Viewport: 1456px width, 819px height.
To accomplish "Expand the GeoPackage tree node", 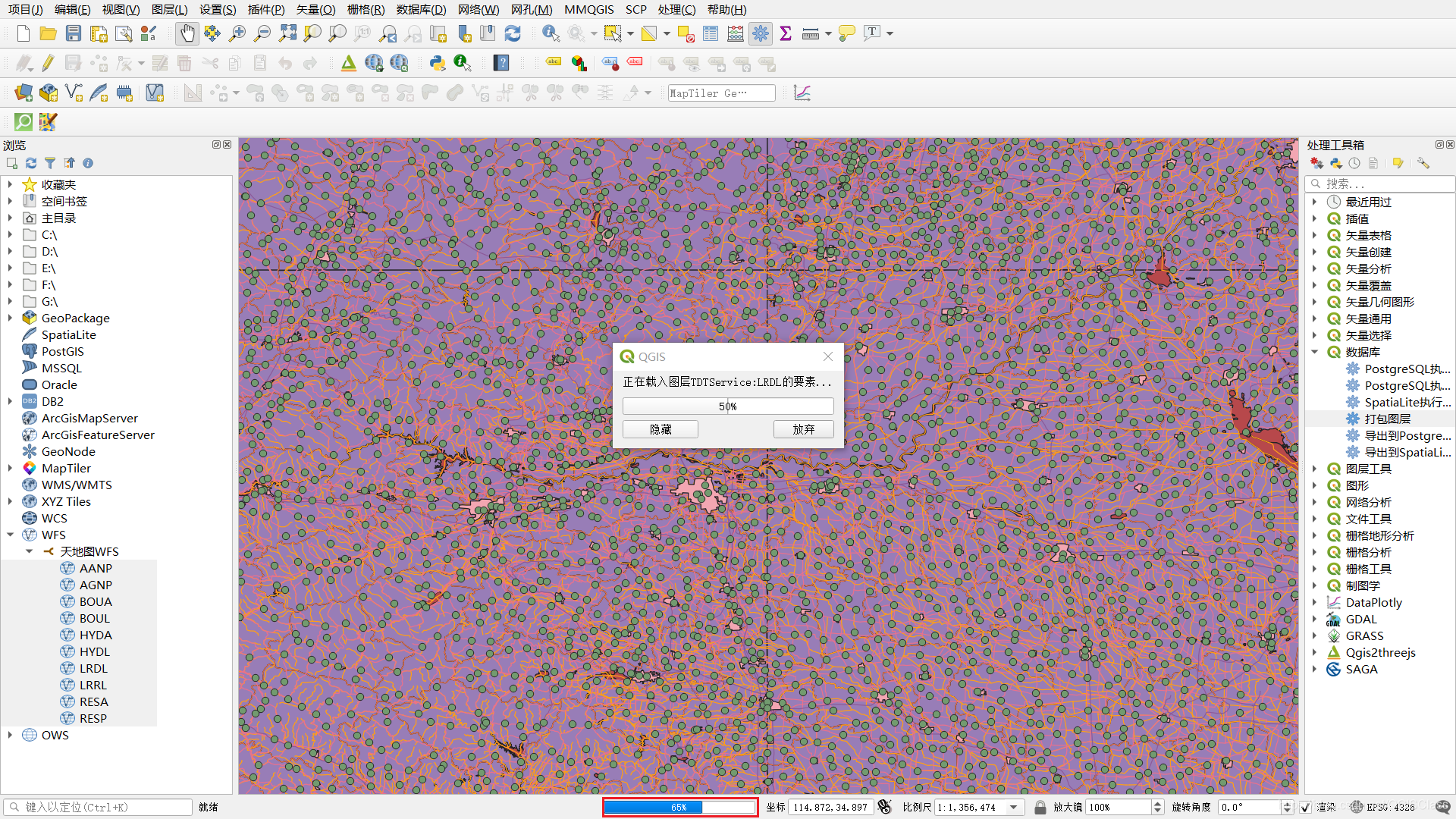I will coord(10,318).
